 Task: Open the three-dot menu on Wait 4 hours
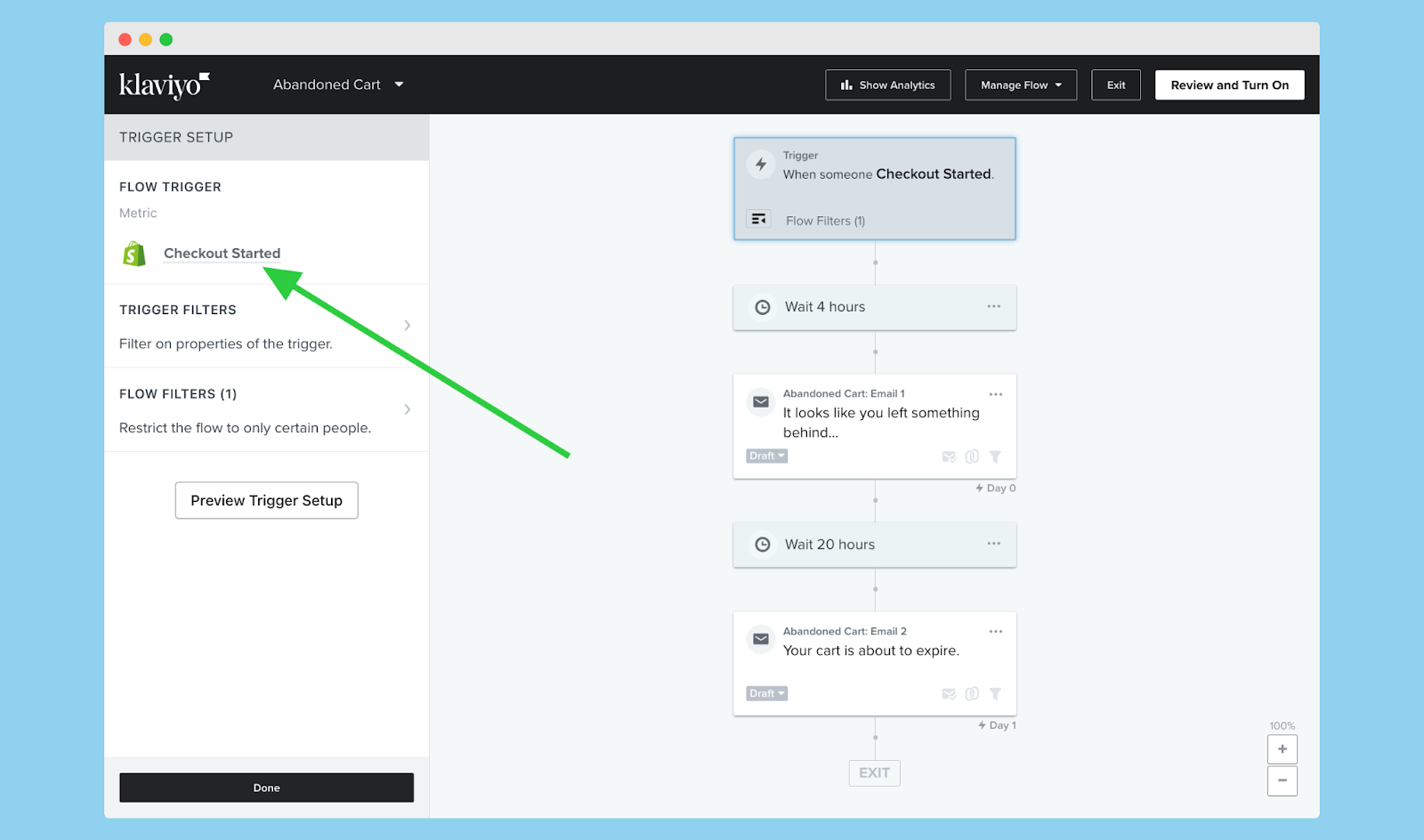point(994,306)
